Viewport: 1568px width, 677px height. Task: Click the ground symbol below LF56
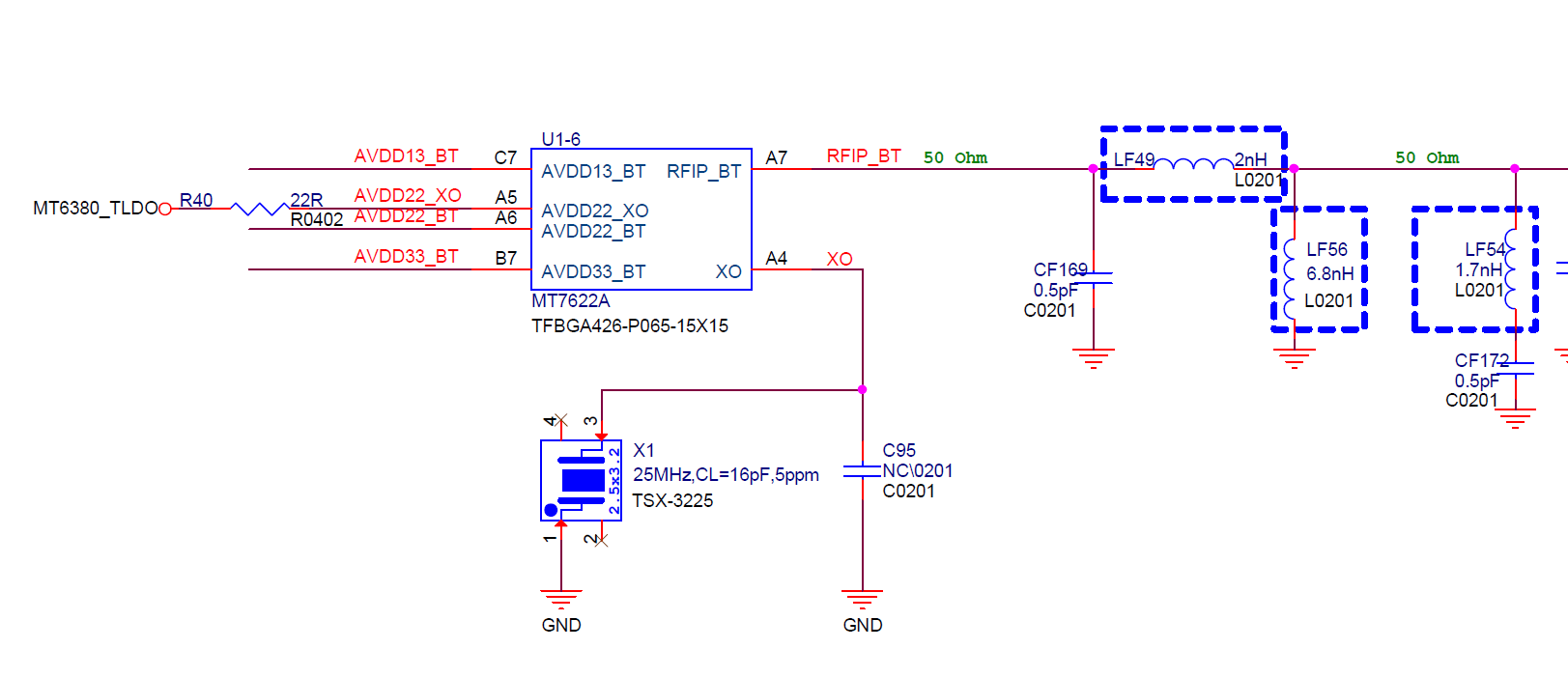(1294, 358)
